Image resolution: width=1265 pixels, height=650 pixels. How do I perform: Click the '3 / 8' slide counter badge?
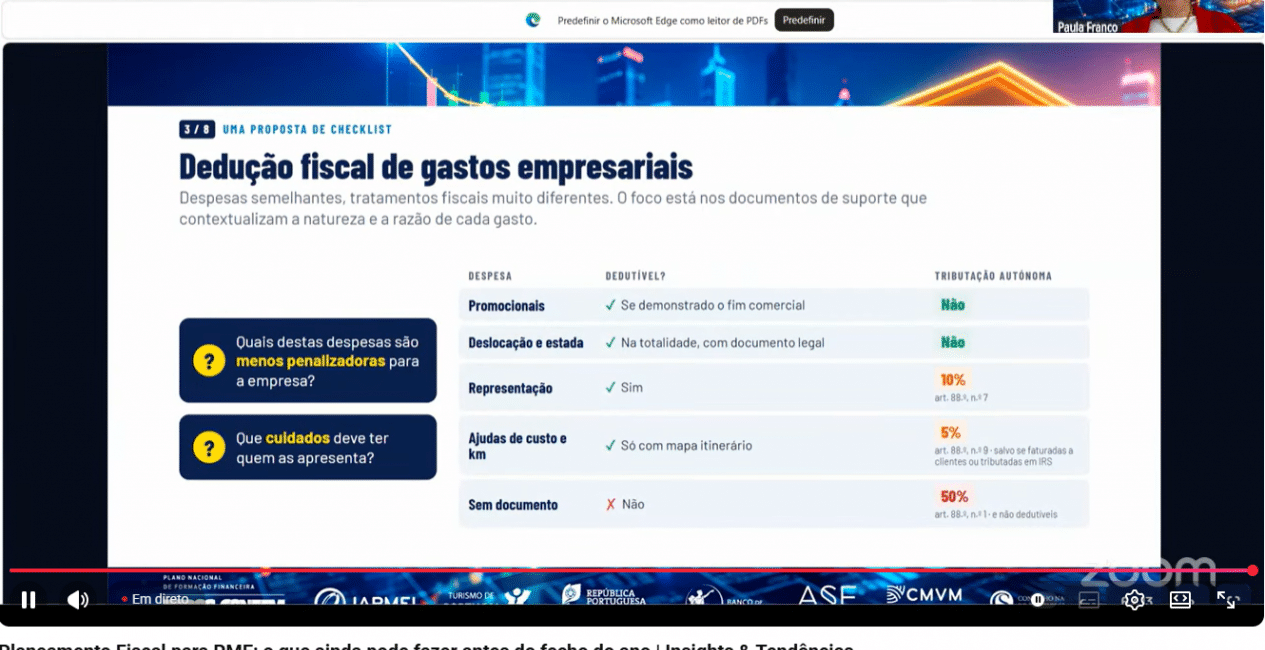(197, 129)
